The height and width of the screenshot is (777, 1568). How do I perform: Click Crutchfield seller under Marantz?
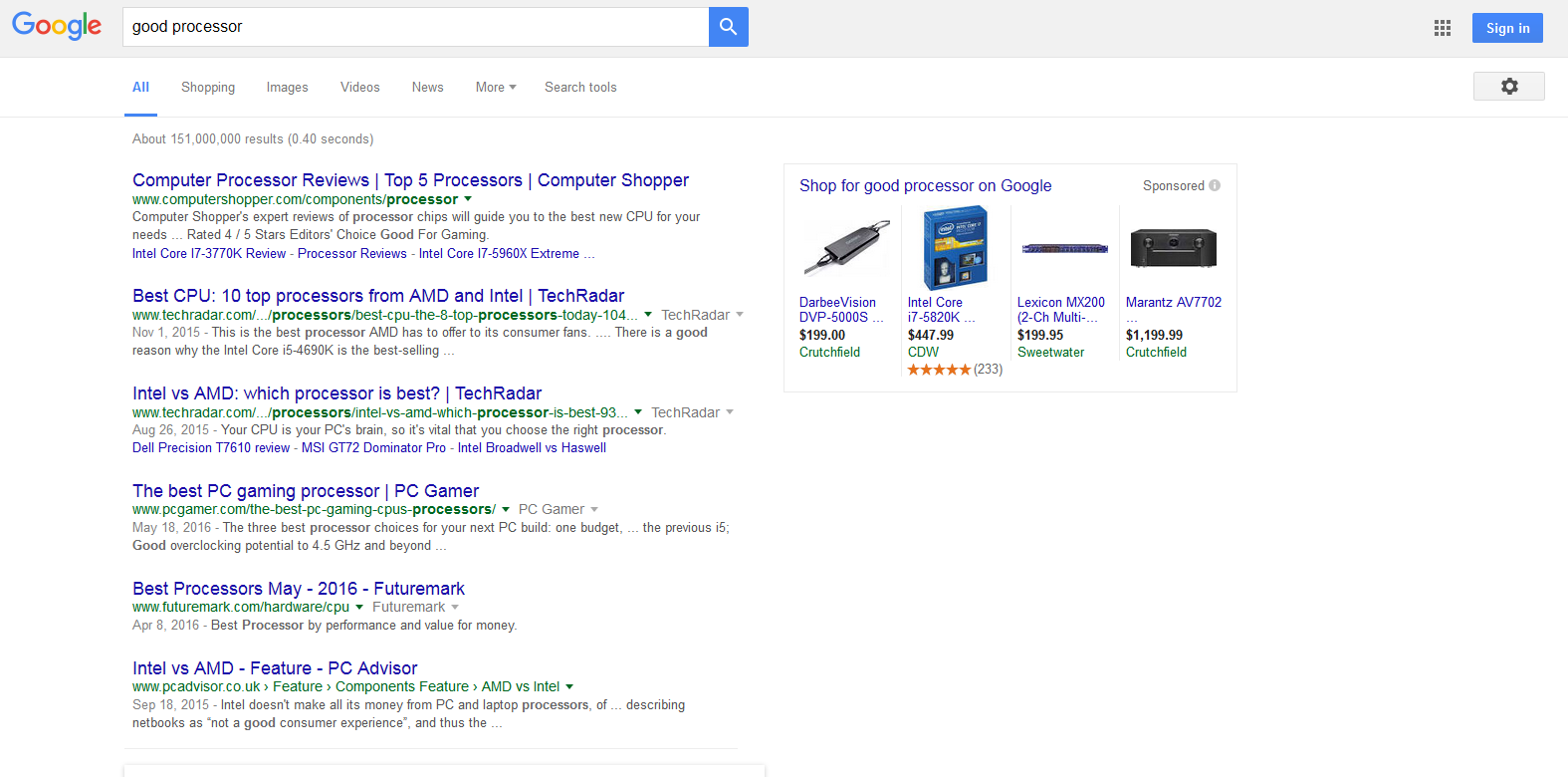point(1156,353)
